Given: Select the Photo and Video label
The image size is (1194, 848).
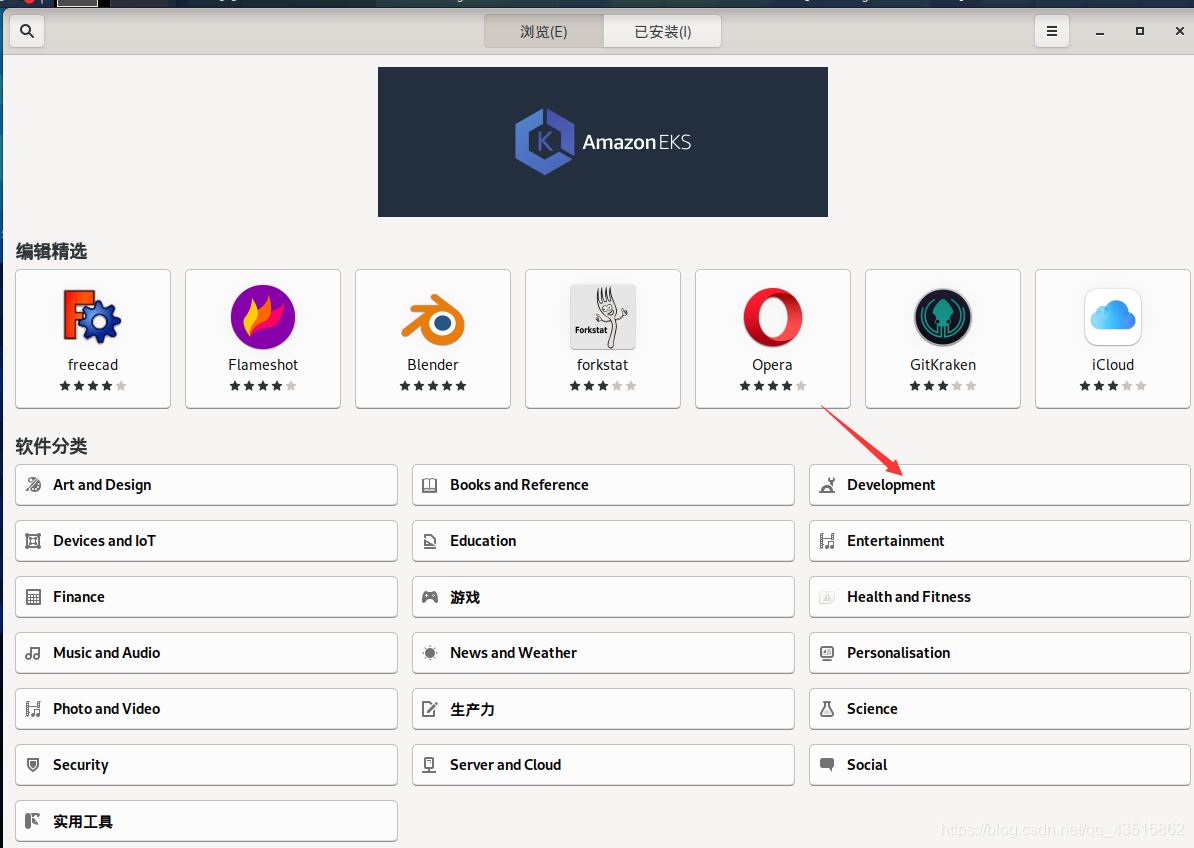Looking at the screenshot, I should click(x=107, y=709).
